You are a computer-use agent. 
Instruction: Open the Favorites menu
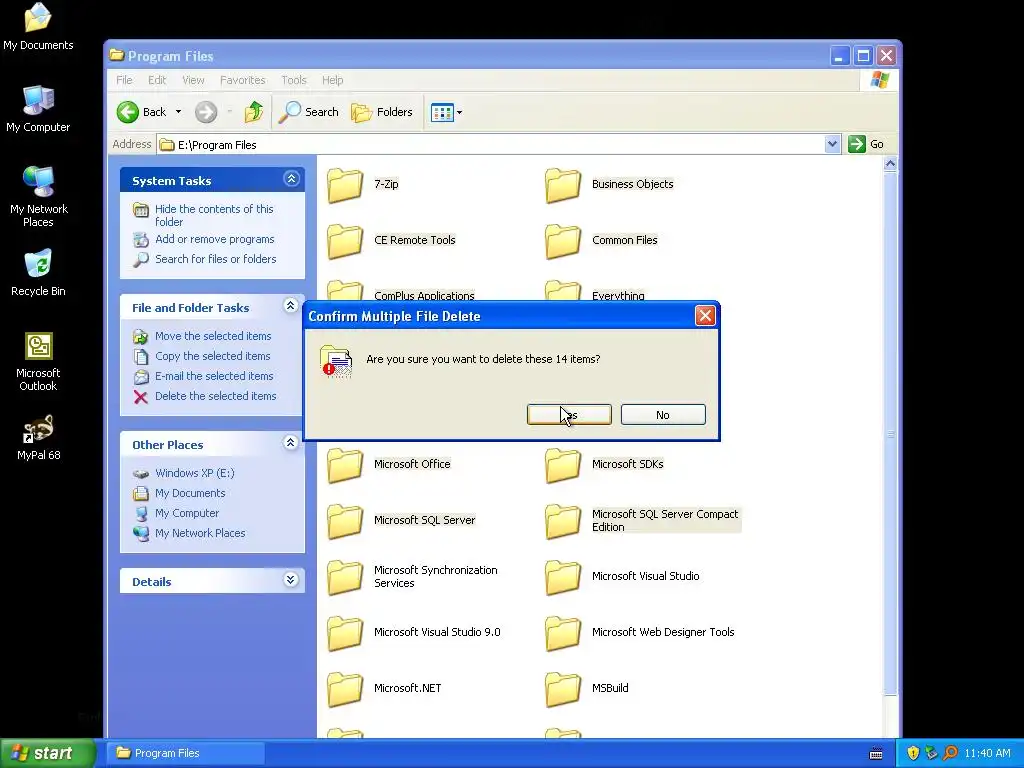tap(242, 80)
